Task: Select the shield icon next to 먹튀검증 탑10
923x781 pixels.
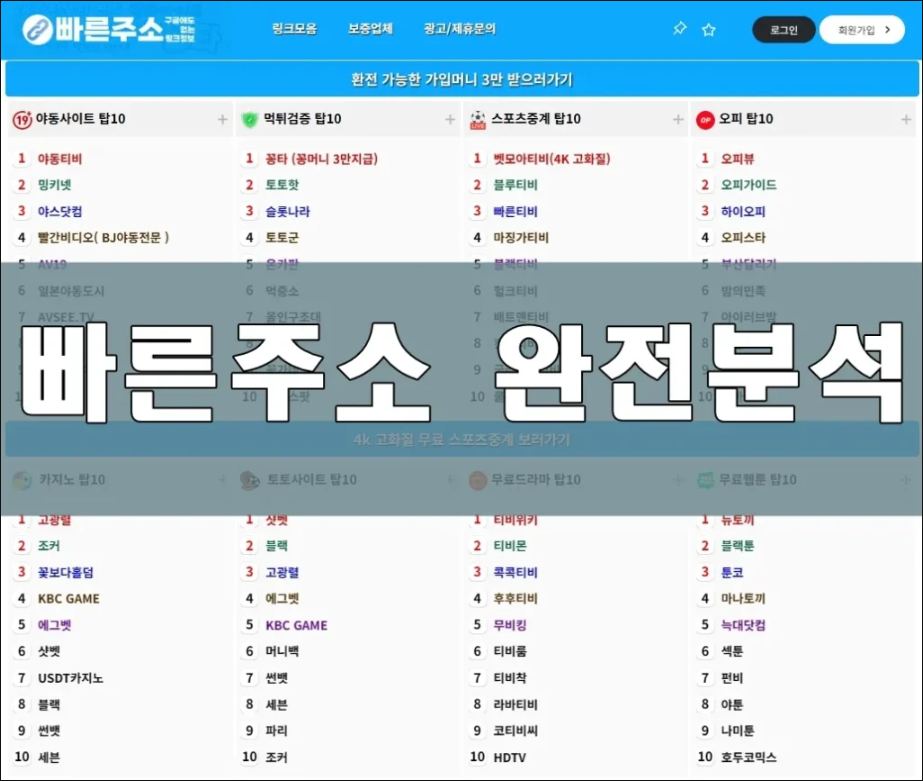Action: click(250, 119)
